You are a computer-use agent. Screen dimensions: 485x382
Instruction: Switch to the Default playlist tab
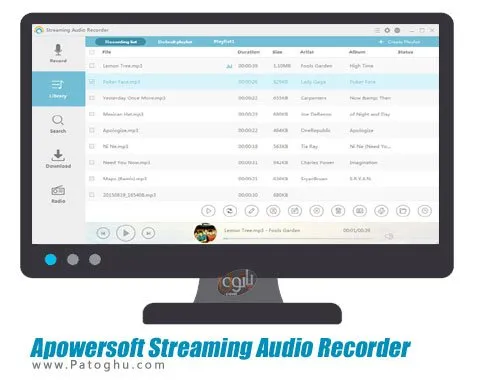[175, 42]
